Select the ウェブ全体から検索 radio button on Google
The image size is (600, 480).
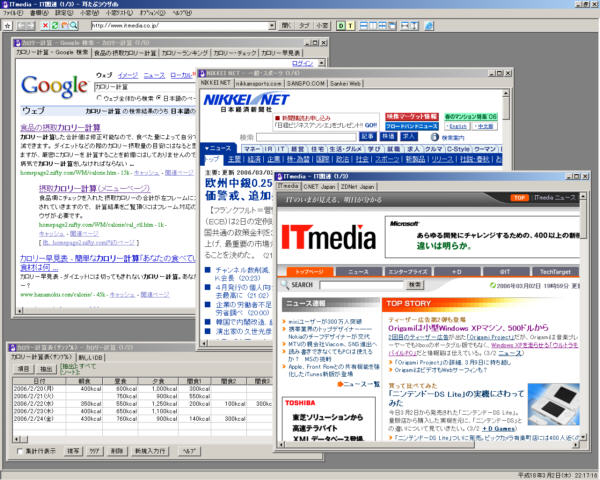pyautogui.click(x=99, y=98)
